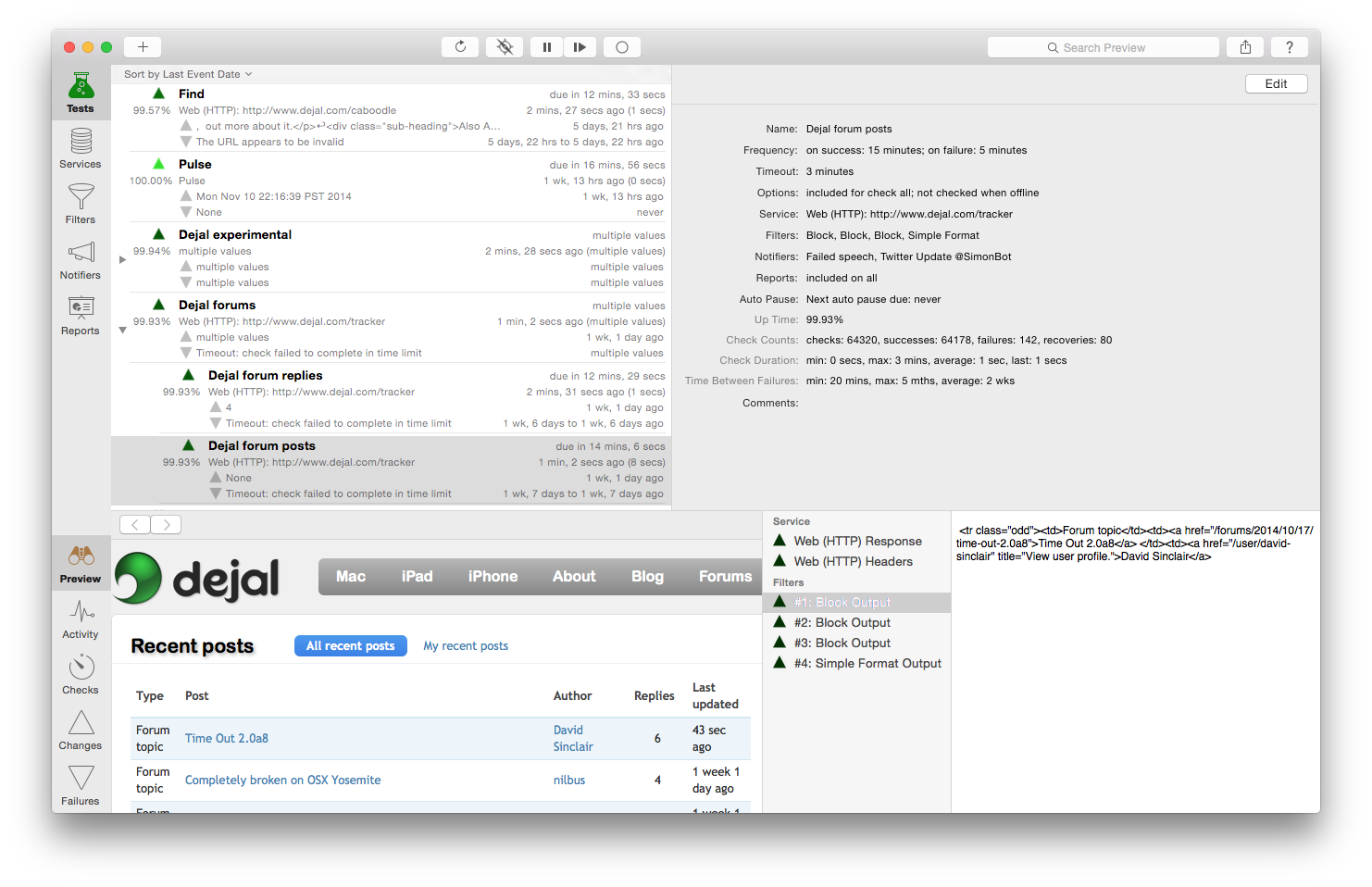
Task: Click the Find test green status triangle
Action: click(158, 94)
